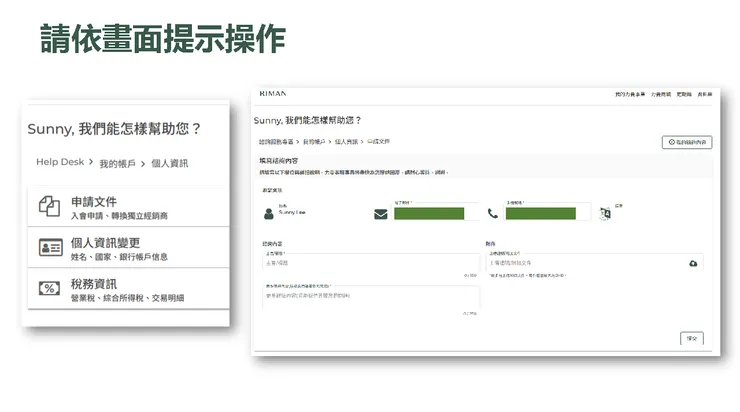Click the email address input field
Image resolution: width=740 pixels, height=412 pixels.
[435, 211]
